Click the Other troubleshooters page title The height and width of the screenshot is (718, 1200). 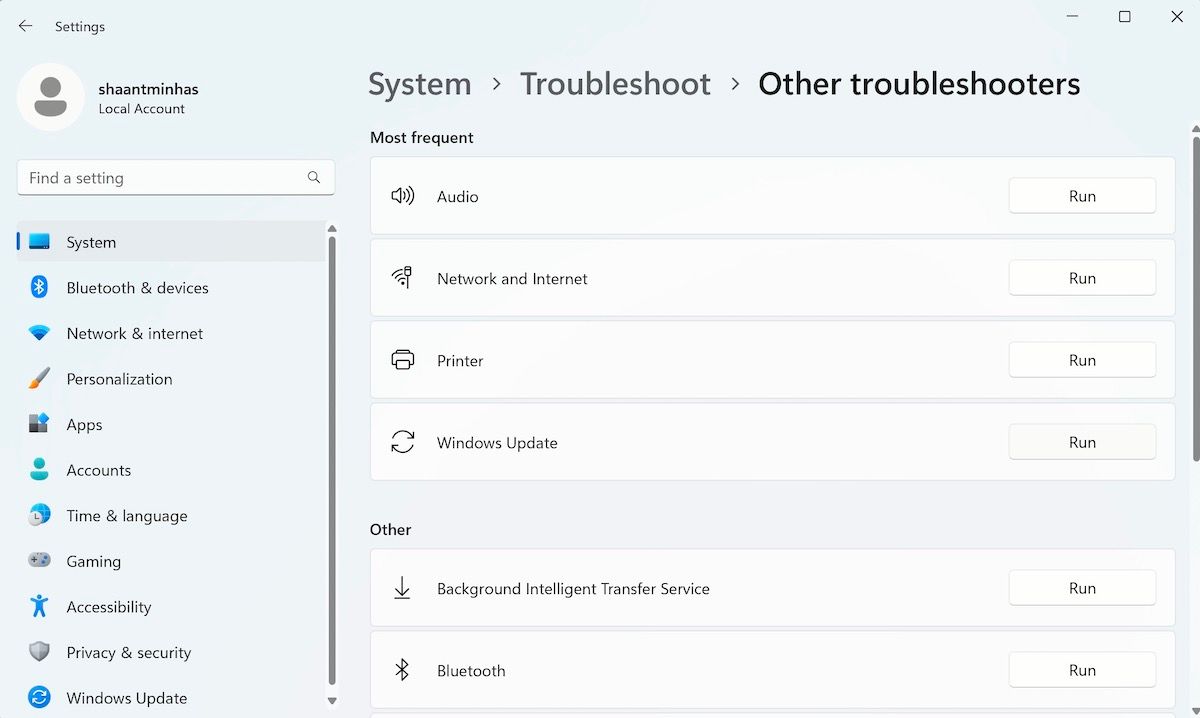[x=919, y=84]
